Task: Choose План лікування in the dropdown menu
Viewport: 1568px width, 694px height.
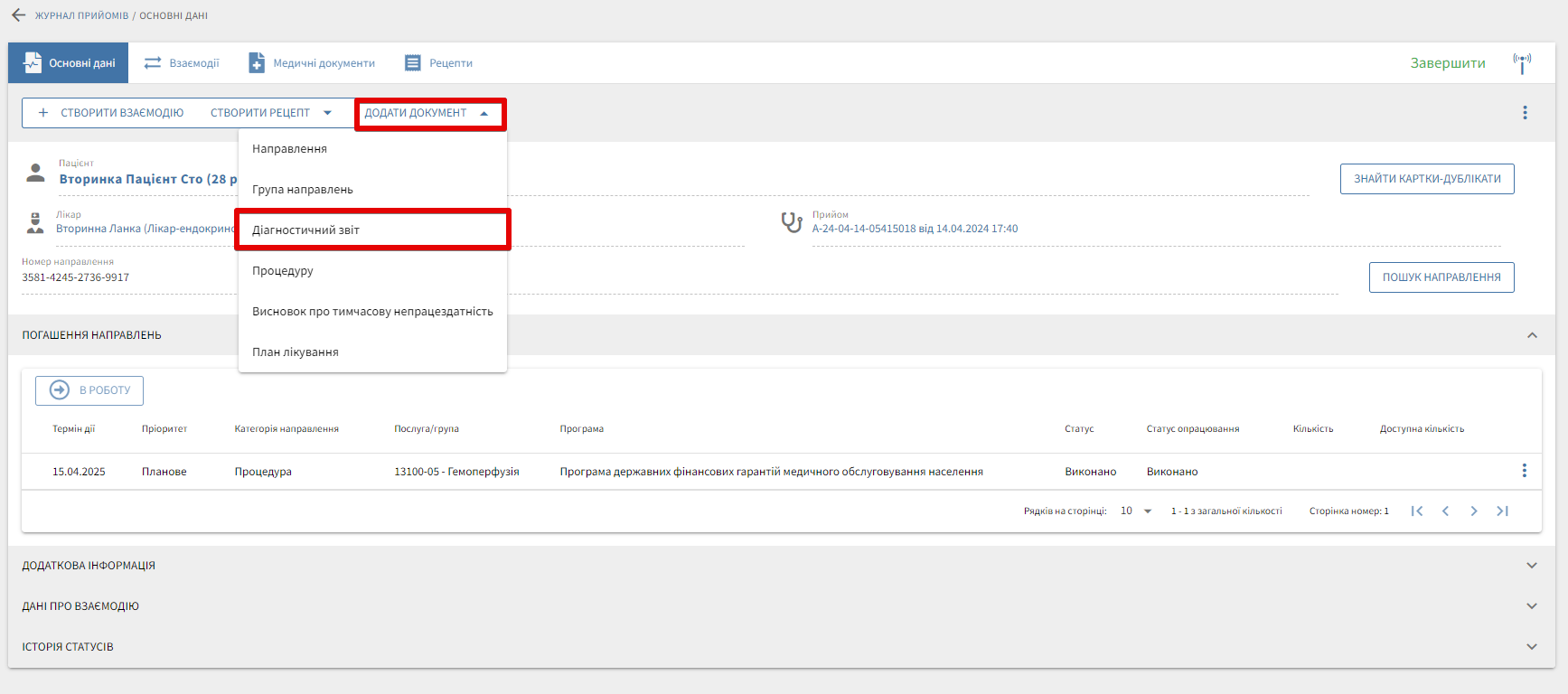Action: (296, 352)
